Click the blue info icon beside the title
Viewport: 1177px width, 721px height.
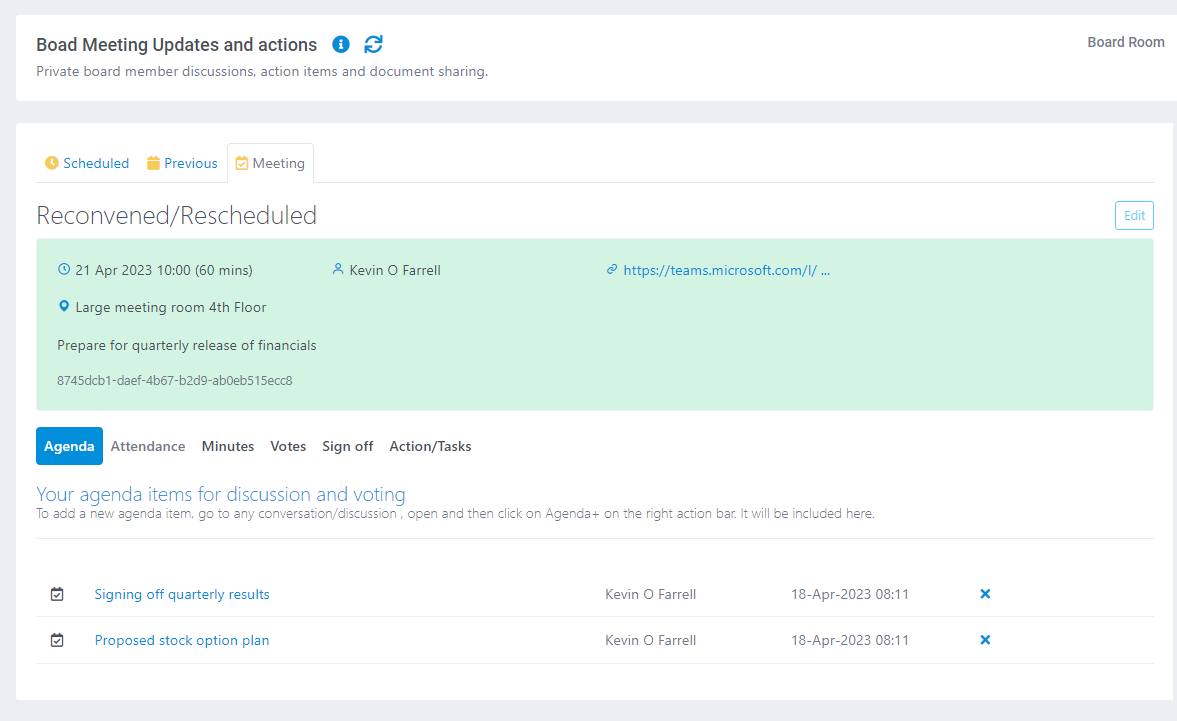click(x=341, y=44)
